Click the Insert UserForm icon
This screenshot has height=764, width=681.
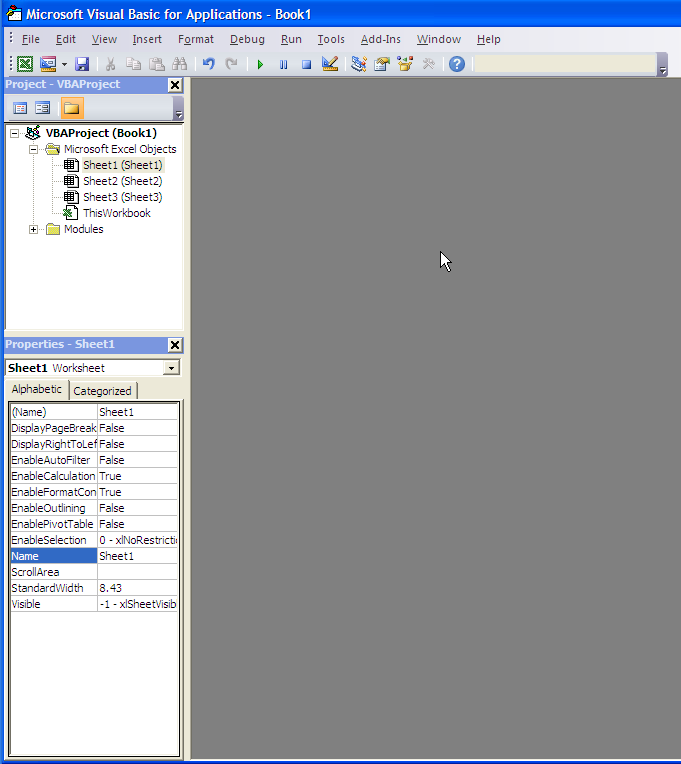48,64
